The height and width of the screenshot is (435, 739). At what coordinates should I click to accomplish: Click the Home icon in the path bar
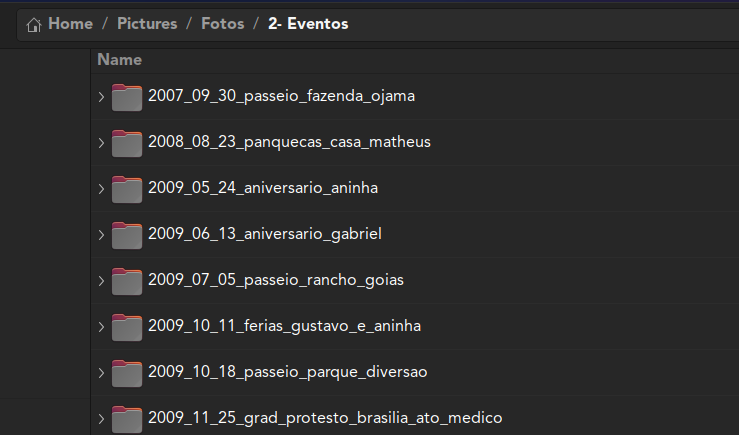[x=33, y=25]
